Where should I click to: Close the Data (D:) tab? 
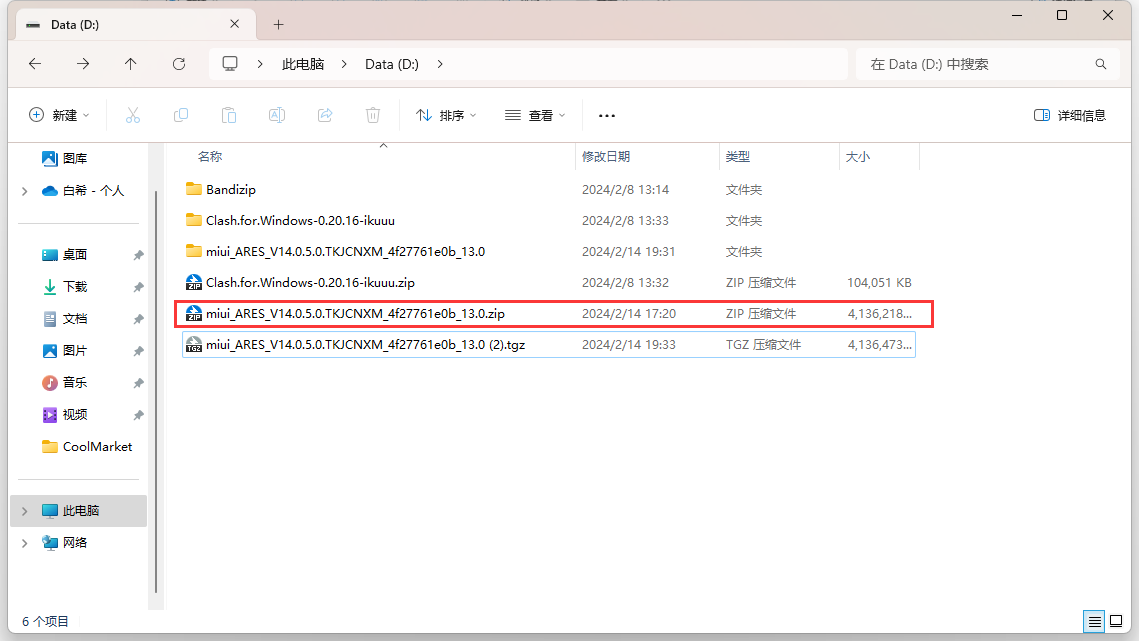pyautogui.click(x=235, y=24)
